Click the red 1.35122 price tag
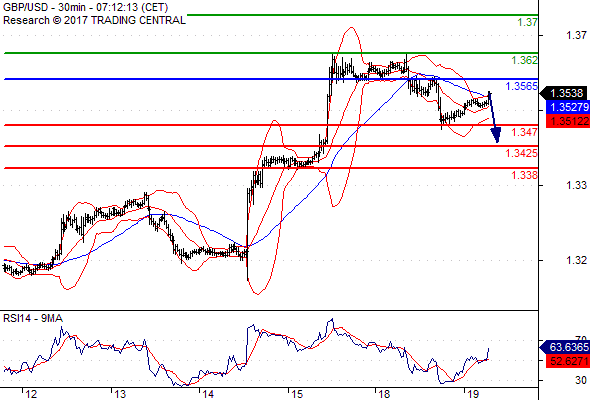Viewport: 590px width, 400px height. pyautogui.click(x=567, y=121)
